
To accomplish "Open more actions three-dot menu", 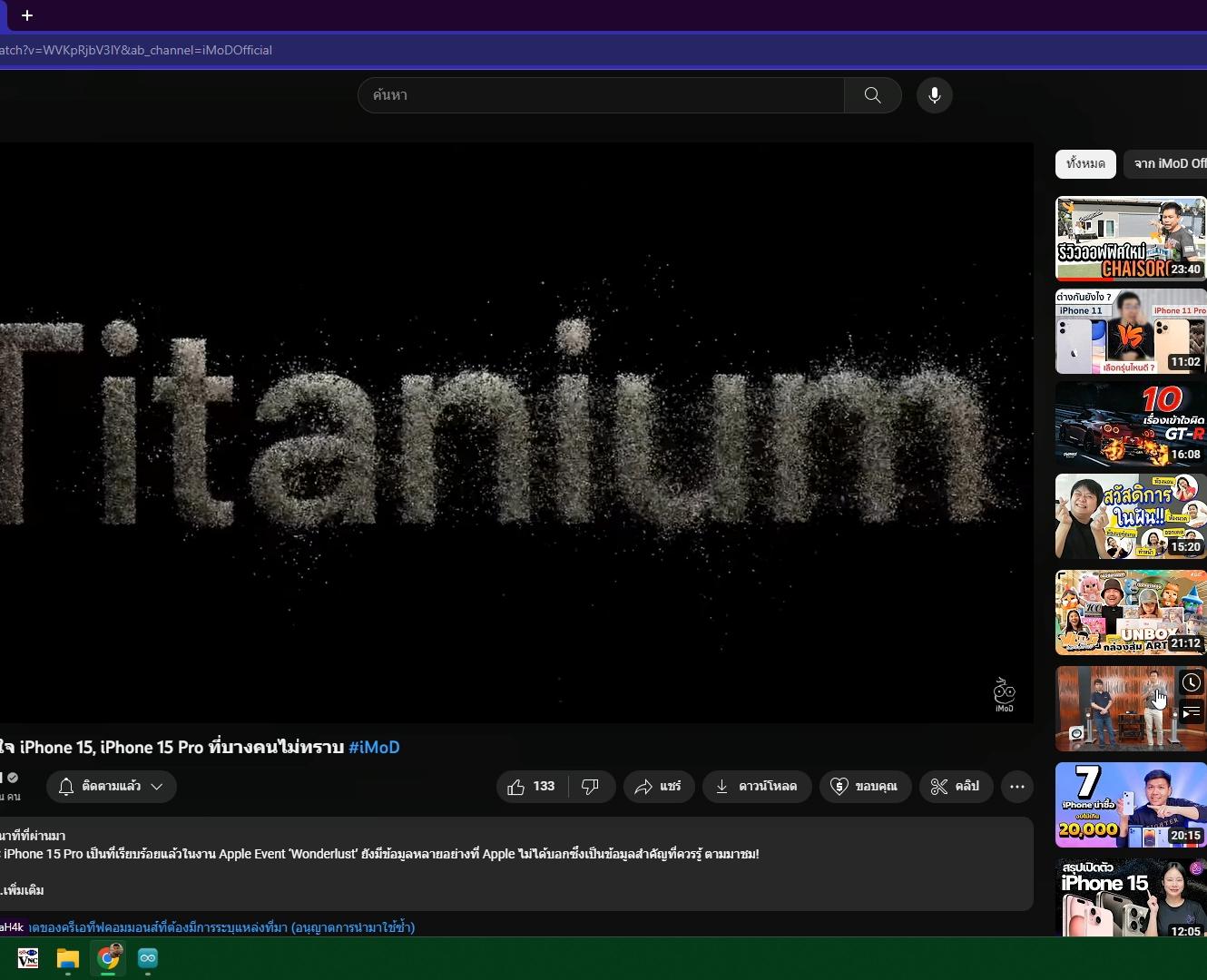I will click(x=1017, y=787).
